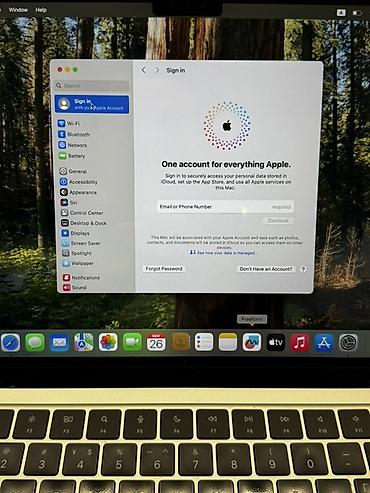Viewport: 370px width, 493px height.
Task: Open Freeform from the Dock
Action: (252, 342)
